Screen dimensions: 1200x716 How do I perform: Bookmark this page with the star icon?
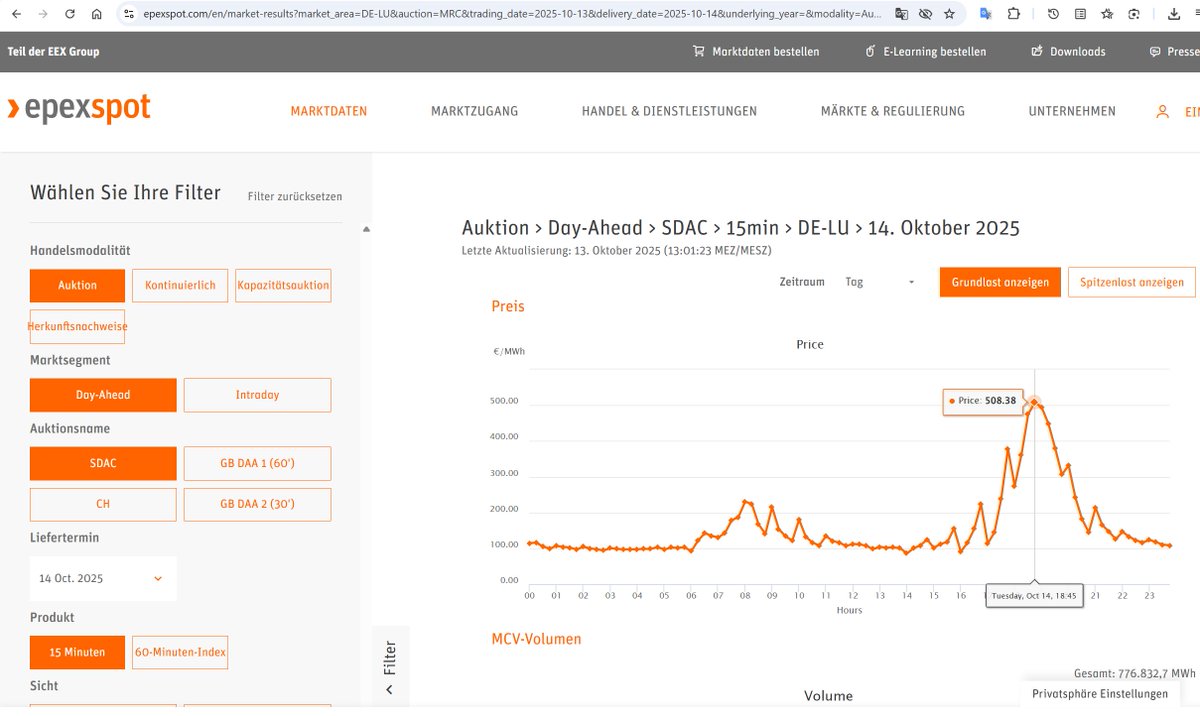point(949,14)
